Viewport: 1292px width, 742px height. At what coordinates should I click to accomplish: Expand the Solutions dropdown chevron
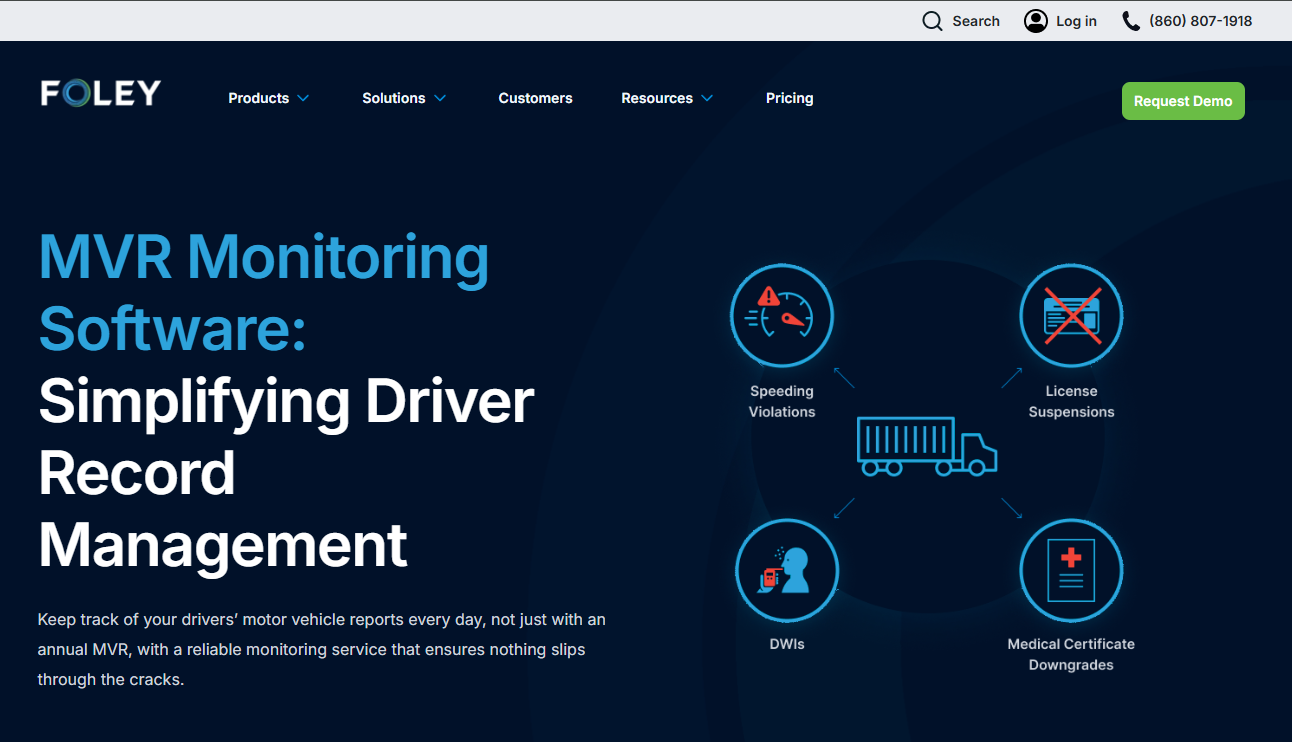coord(440,98)
